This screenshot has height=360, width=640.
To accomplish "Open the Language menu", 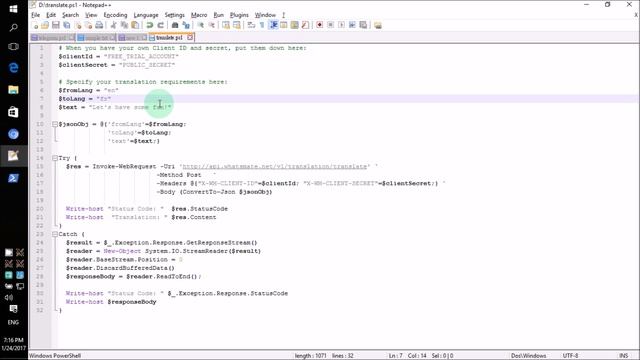I will pyautogui.click(x=146, y=15).
